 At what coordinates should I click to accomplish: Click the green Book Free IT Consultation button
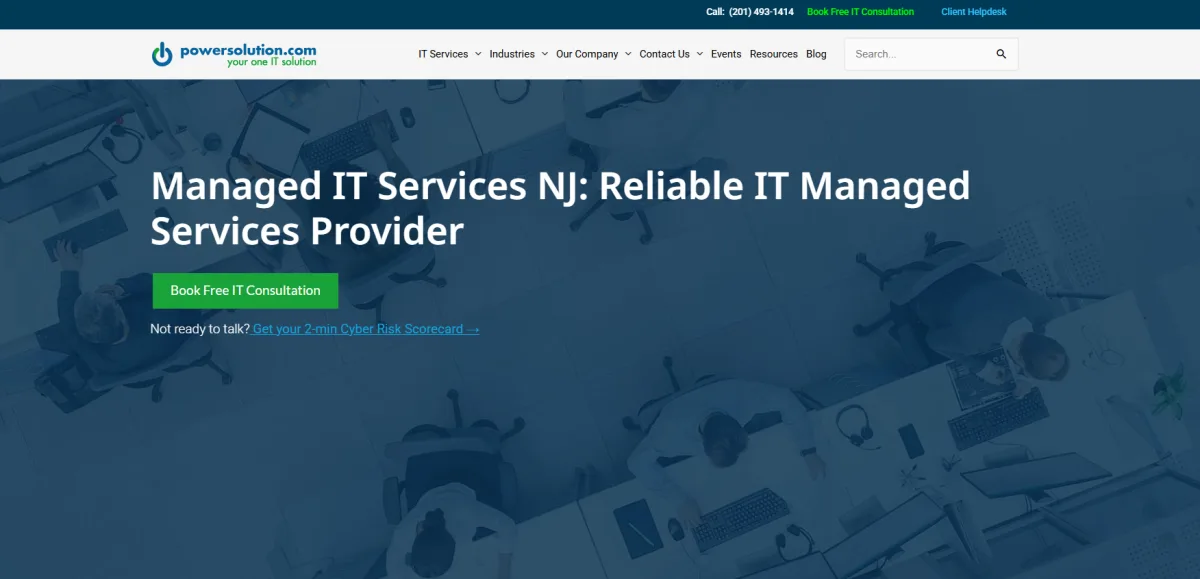(245, 291)
